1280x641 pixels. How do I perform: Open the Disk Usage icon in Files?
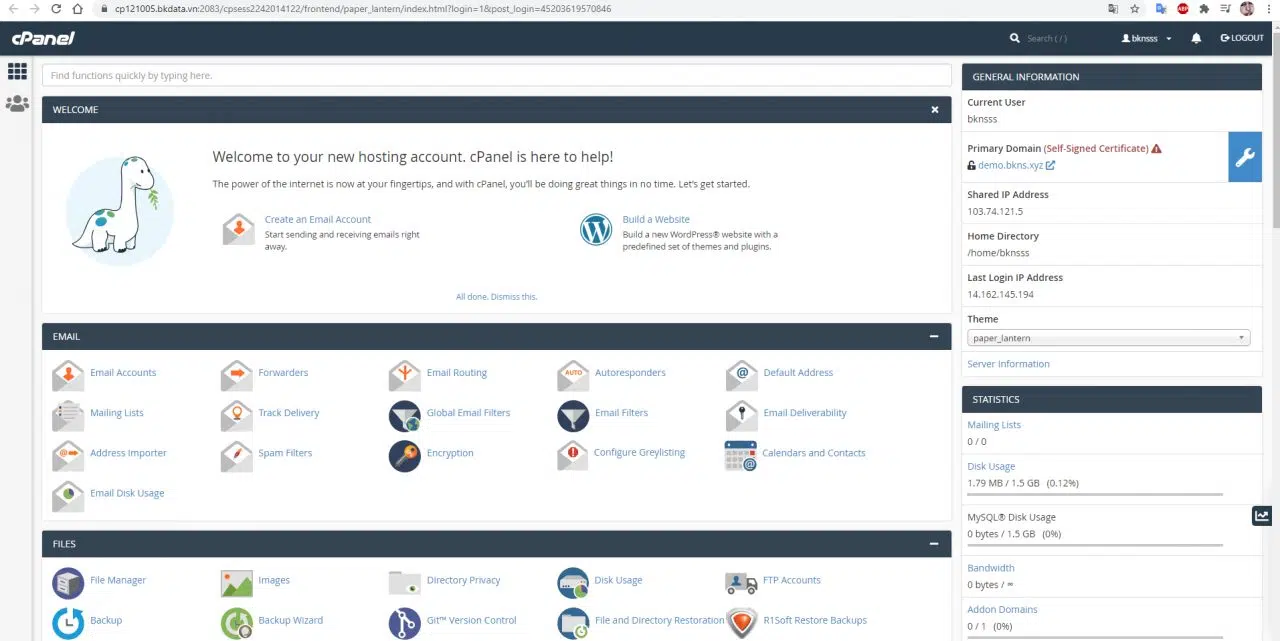[573, 582]
